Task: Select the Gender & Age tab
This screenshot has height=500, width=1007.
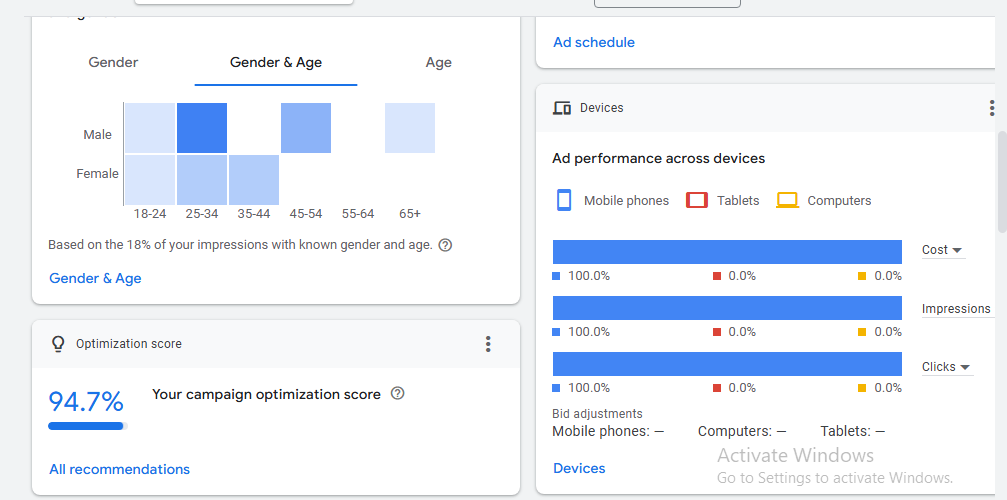Action: pos(276,62)
